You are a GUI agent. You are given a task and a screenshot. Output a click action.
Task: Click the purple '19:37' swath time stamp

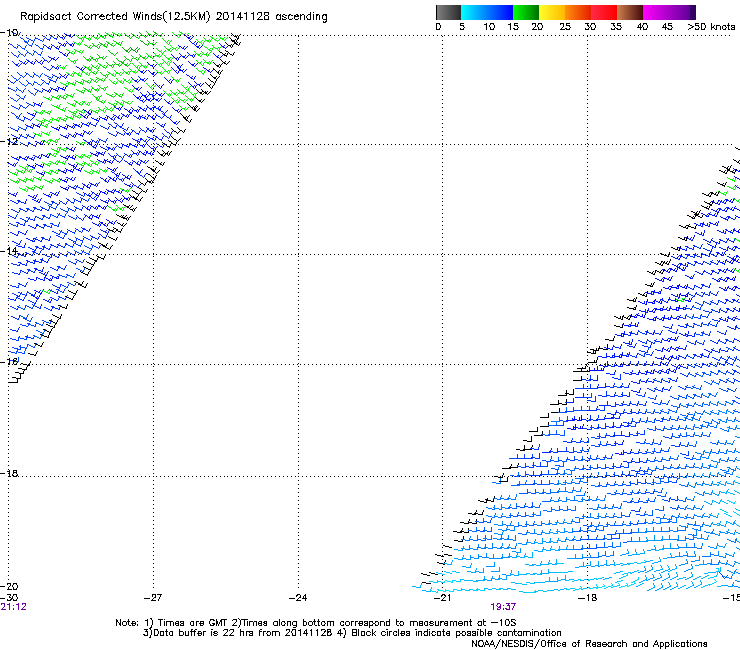click(503, 607)
